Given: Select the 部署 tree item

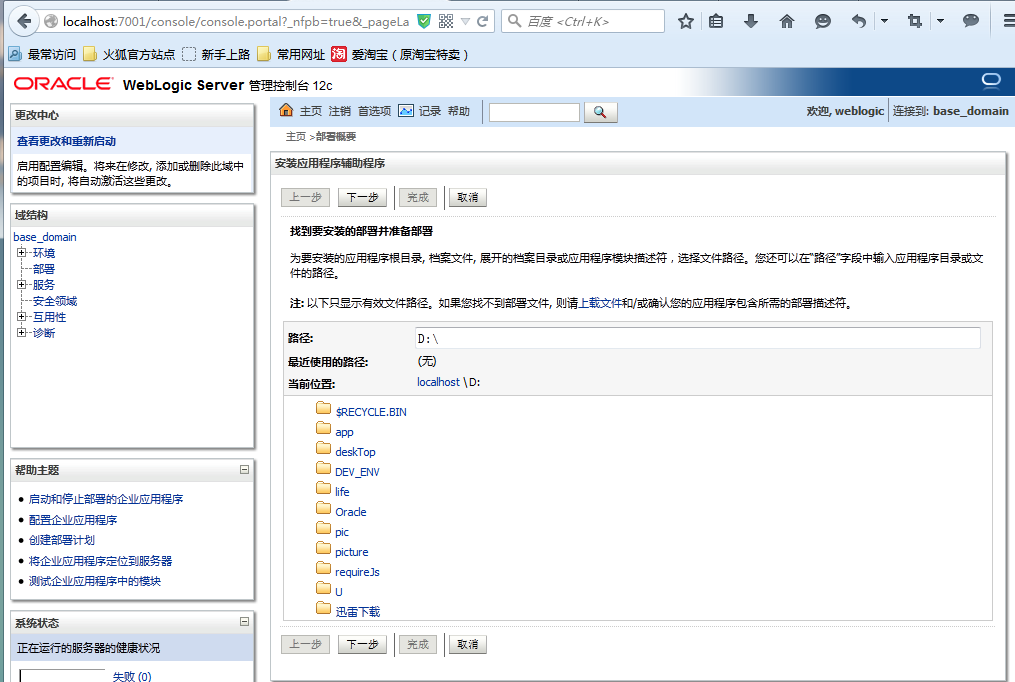Looking at the screenshot, I should [x=44, y=269].
